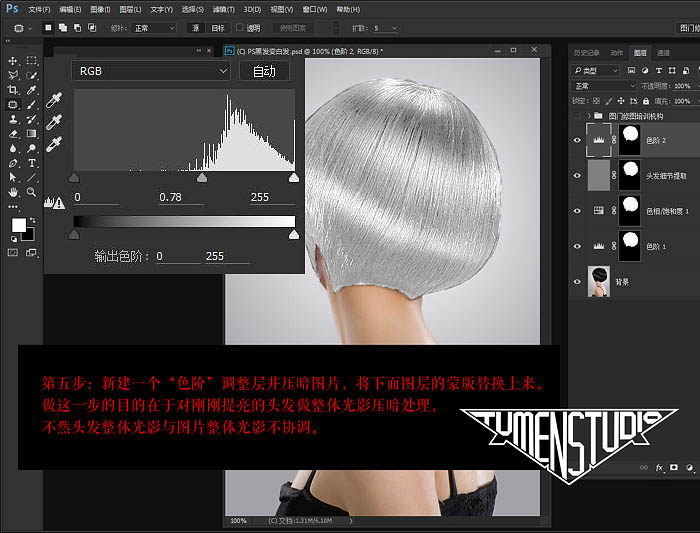Switch to the 历史记录 tab
The width and height of the screenshot is (700, 533).
click(587, 53)
